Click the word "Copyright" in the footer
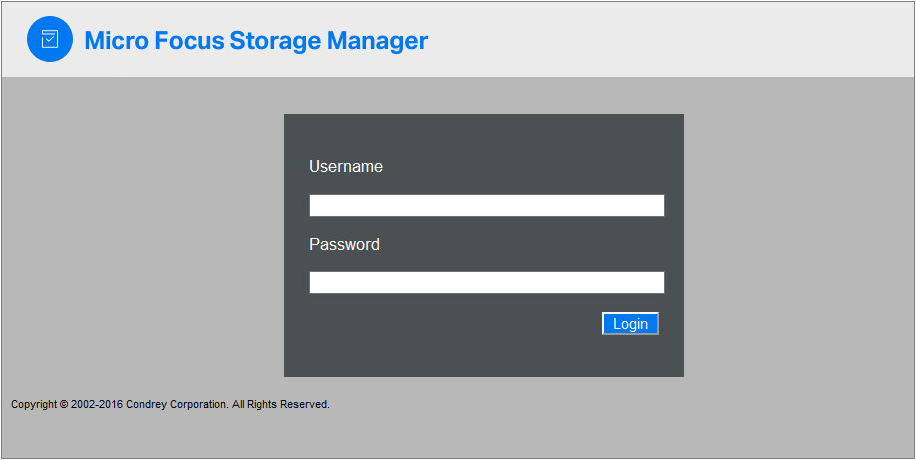 (34, 405)
